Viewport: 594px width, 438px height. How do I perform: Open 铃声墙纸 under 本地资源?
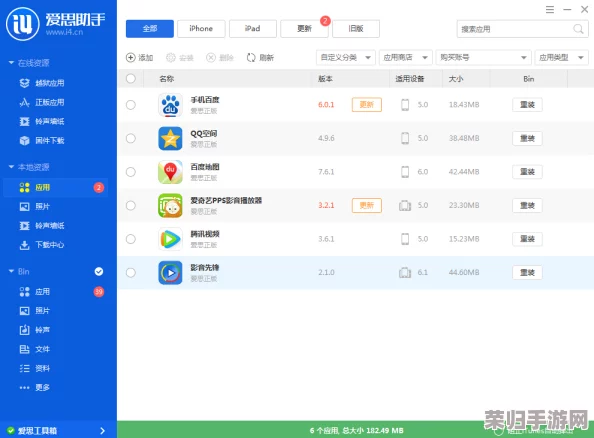point(42,226)
